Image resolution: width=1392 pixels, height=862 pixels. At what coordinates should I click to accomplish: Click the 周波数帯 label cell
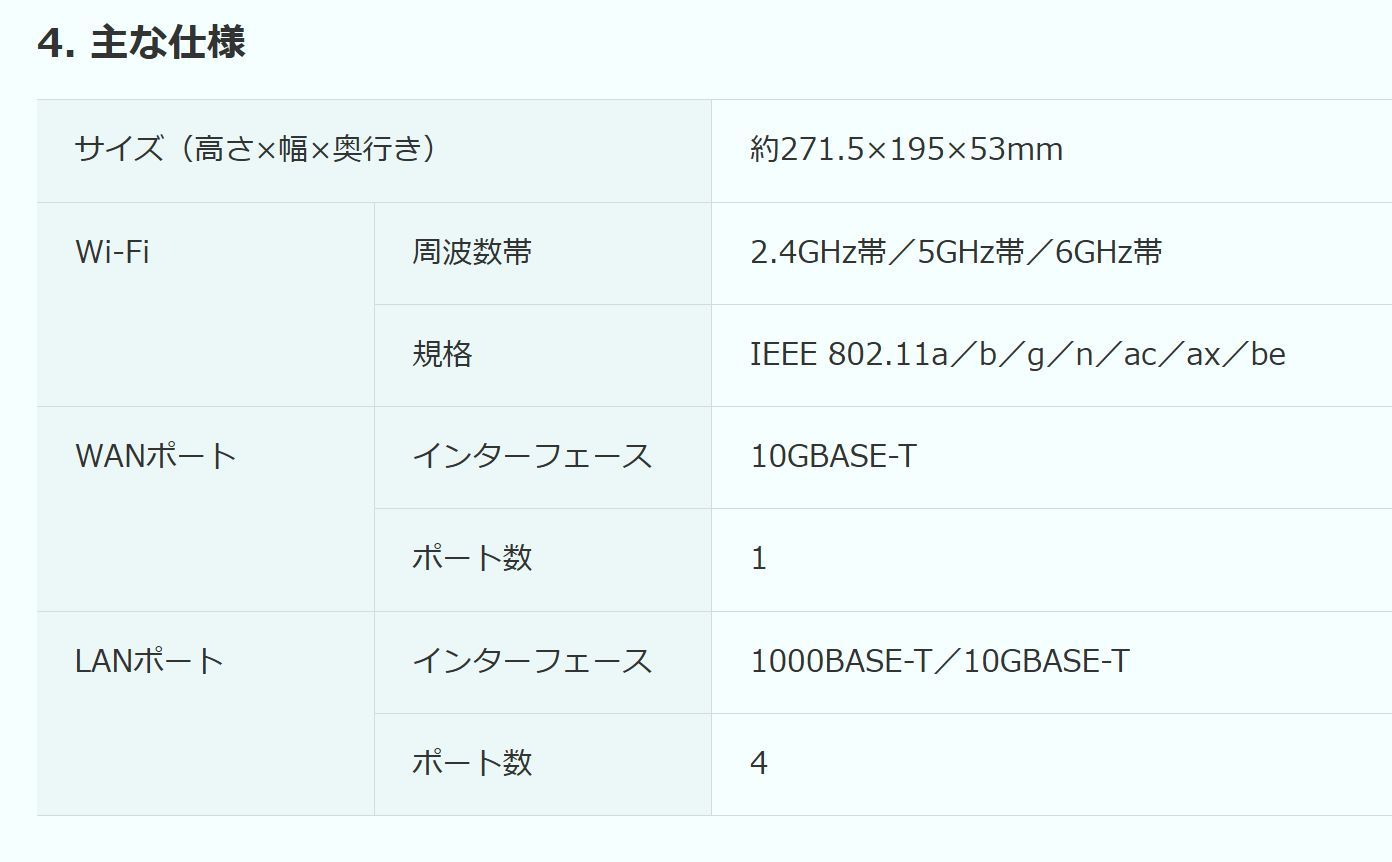(472, 252)
